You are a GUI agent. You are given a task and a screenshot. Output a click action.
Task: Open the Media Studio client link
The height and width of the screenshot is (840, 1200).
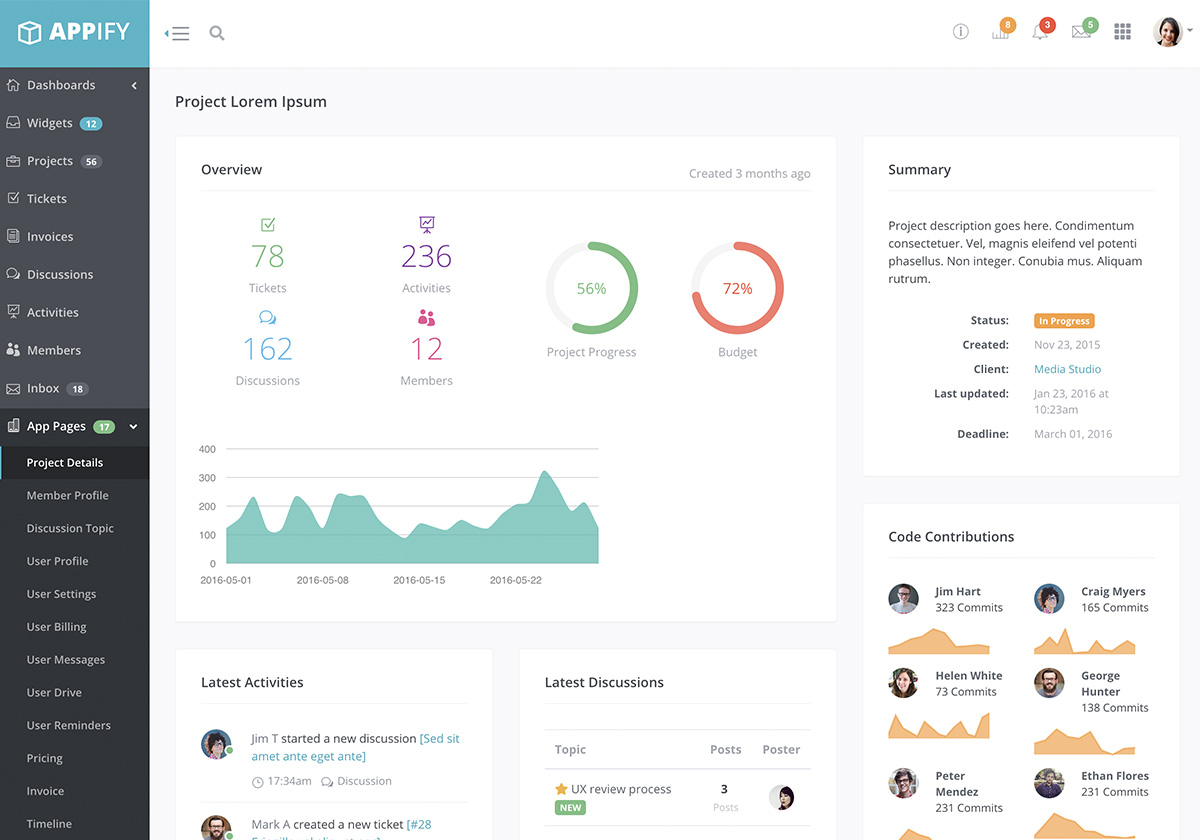pos(1067,369)
